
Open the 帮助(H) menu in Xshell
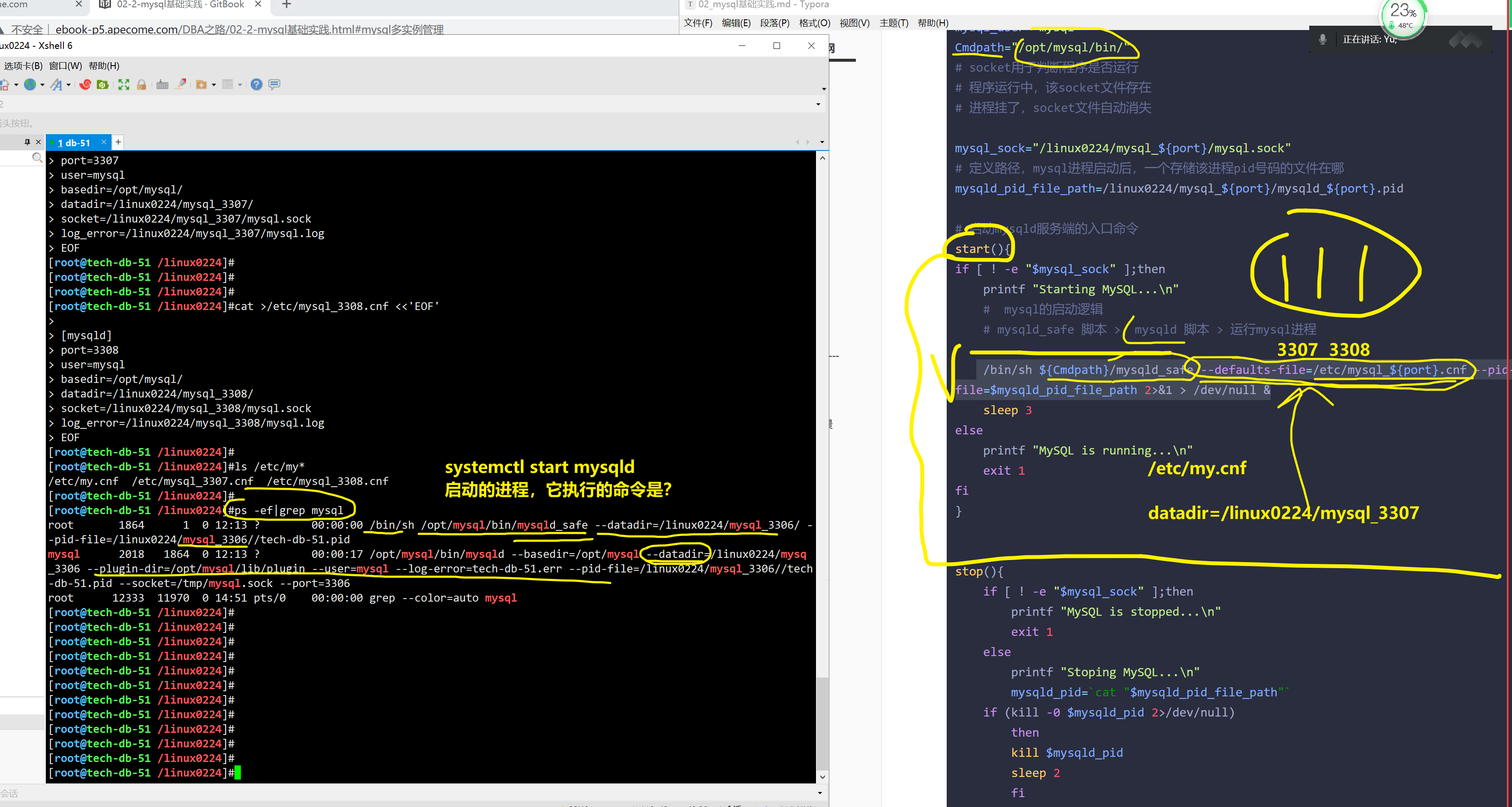[x=104, y=66]
